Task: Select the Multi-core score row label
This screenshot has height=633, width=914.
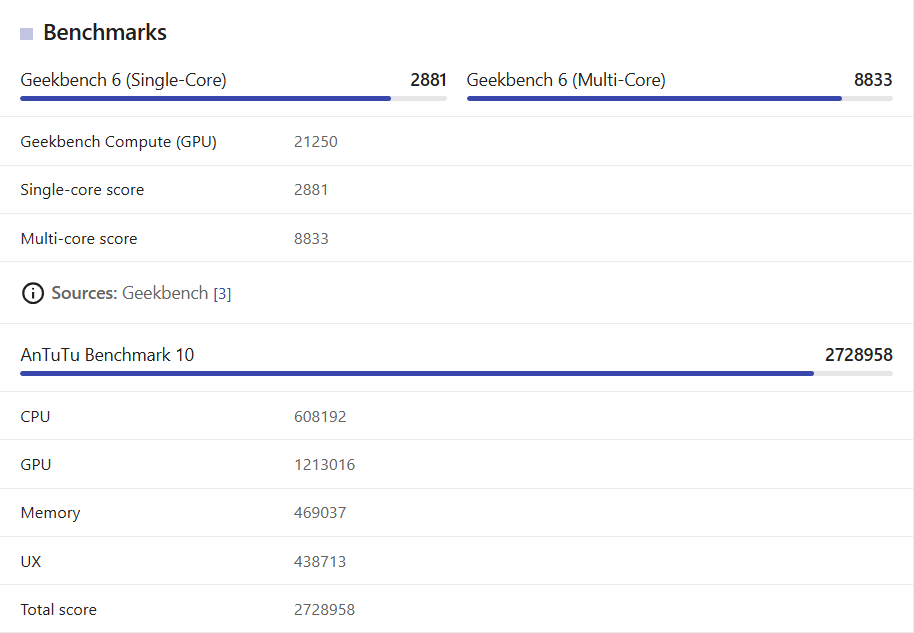Action: [79, 238]
